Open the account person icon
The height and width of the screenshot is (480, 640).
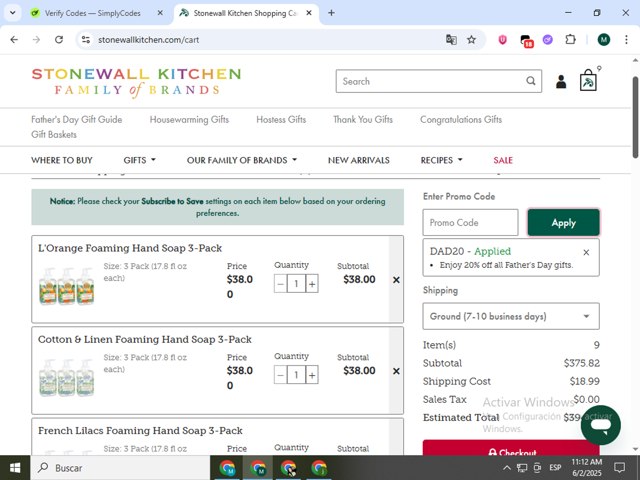point(561,82)
